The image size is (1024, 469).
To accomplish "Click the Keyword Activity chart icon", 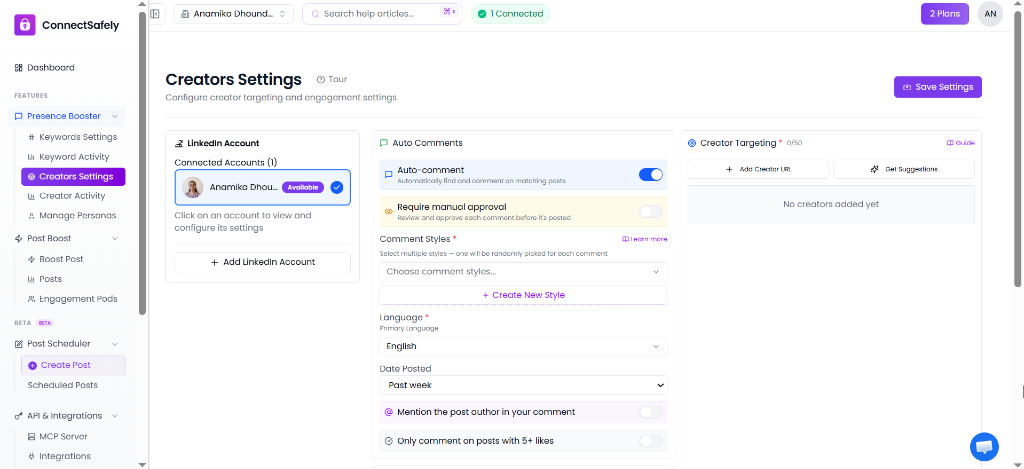I will click(x=31, y=157).
